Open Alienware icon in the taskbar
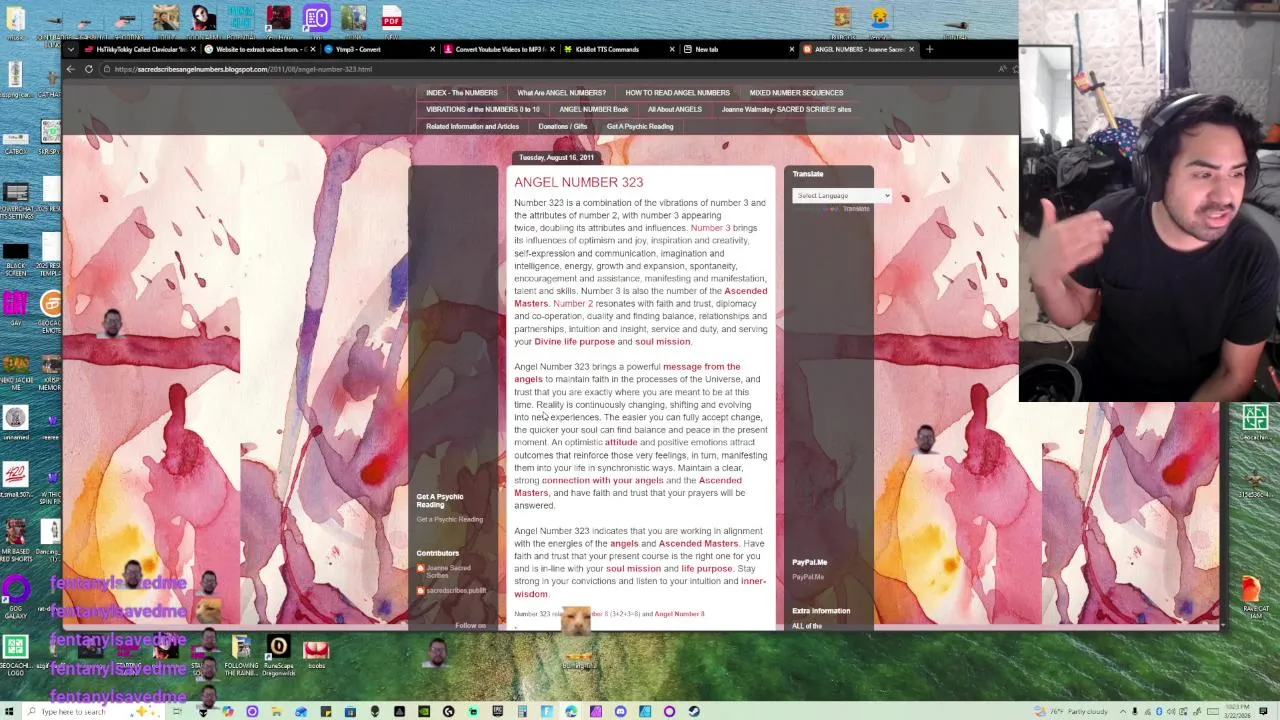 click(x=374, y=711)
